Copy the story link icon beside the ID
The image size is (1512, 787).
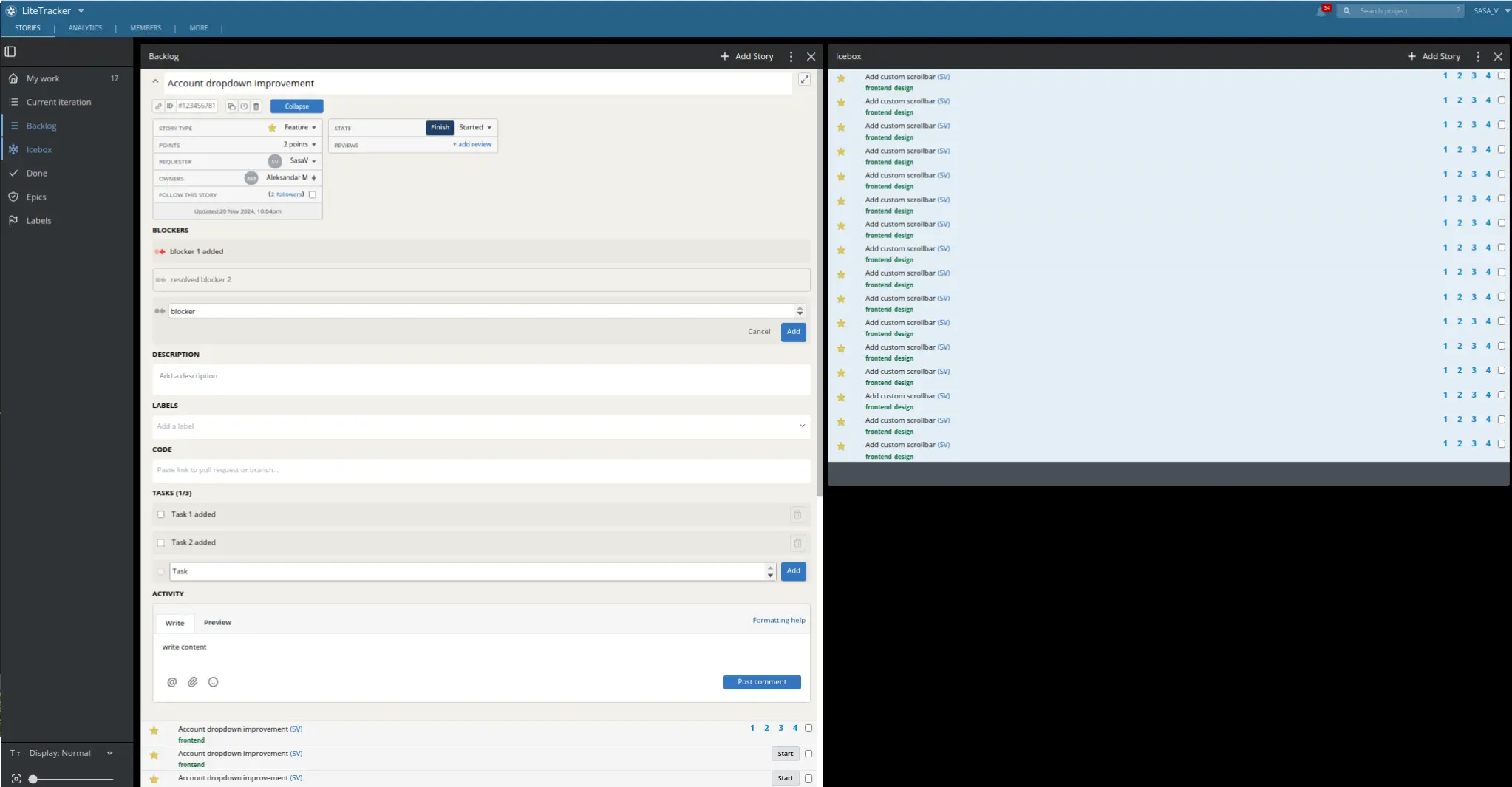coord(158,106)
